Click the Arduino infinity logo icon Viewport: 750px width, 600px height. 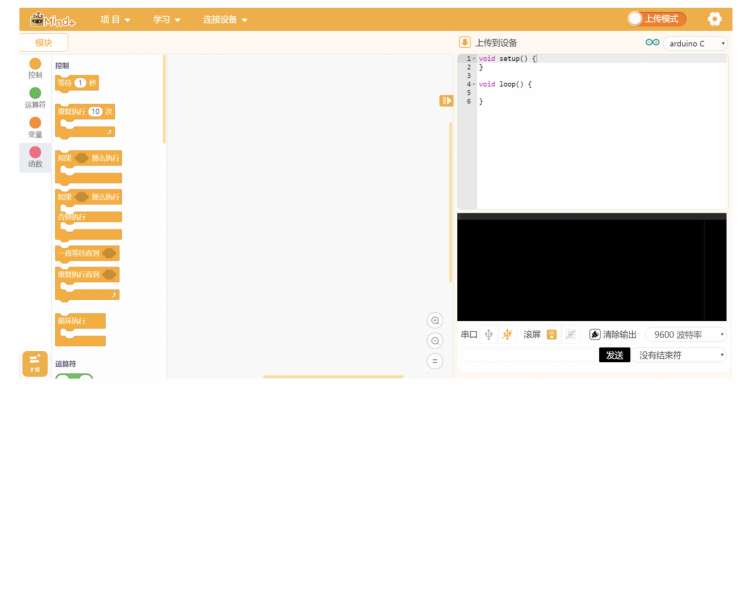652,43
